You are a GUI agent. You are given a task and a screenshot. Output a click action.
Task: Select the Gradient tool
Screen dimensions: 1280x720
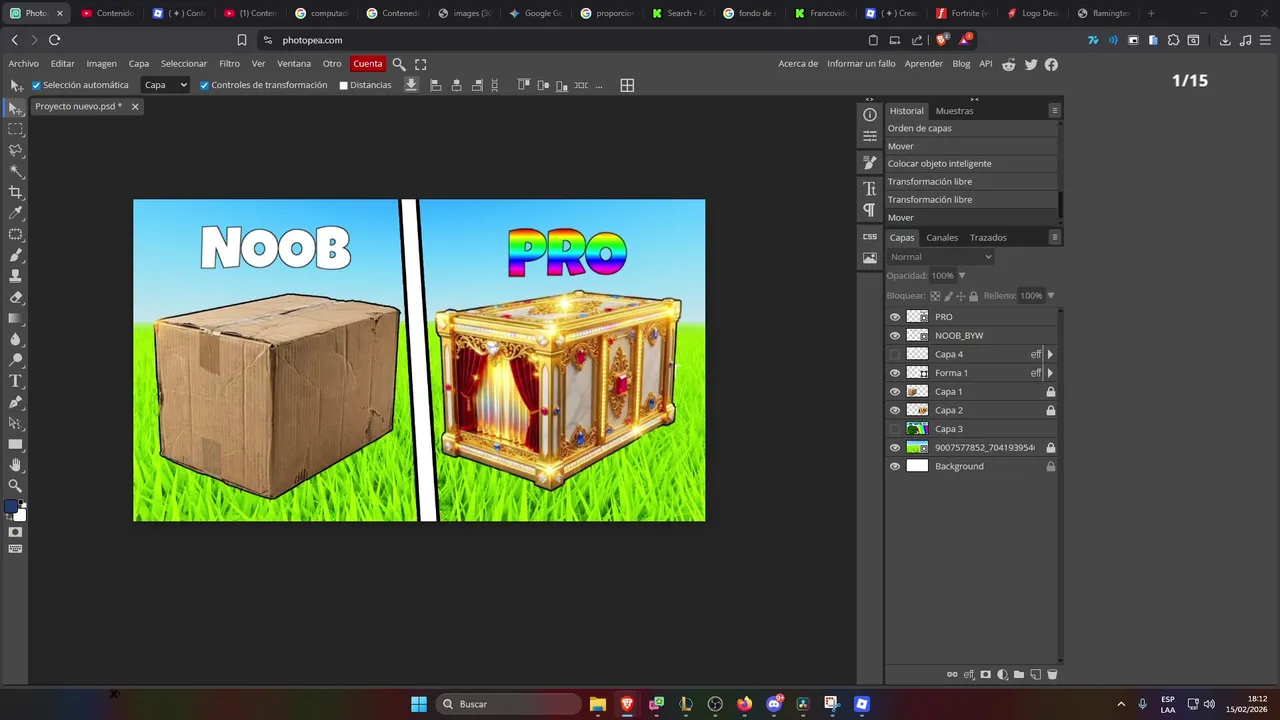pyautogui.click(x=15, y=318)
